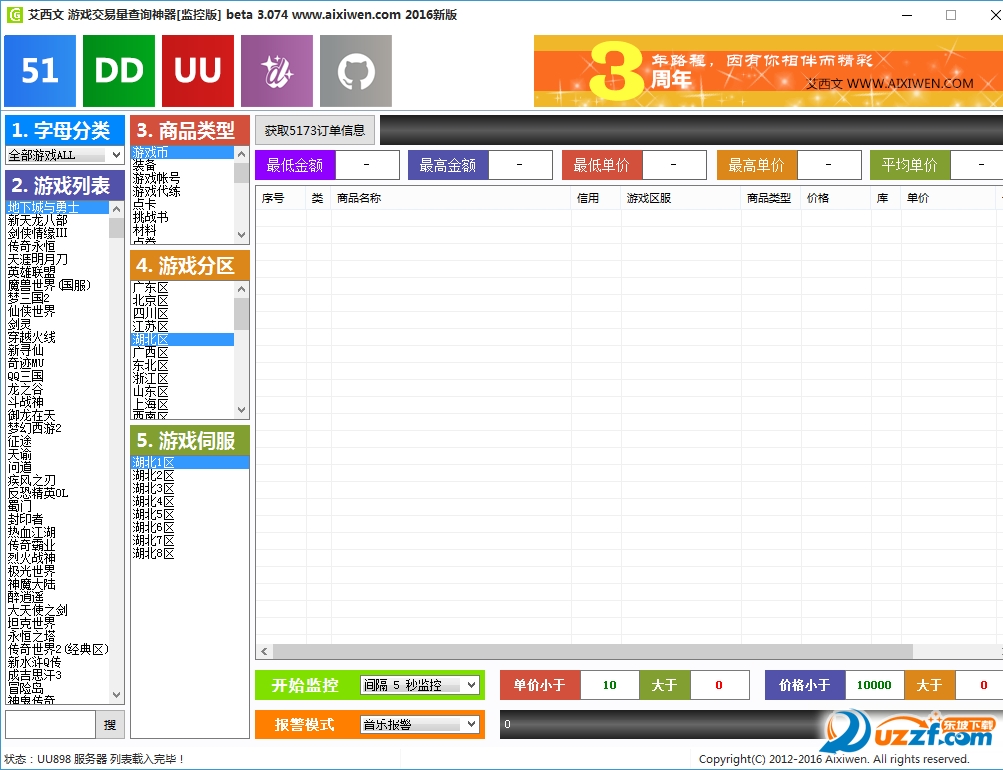Viewport: 1003px width, 770px height.
Task: Open the green DD site tile
Action: click(x=119, y=71)
